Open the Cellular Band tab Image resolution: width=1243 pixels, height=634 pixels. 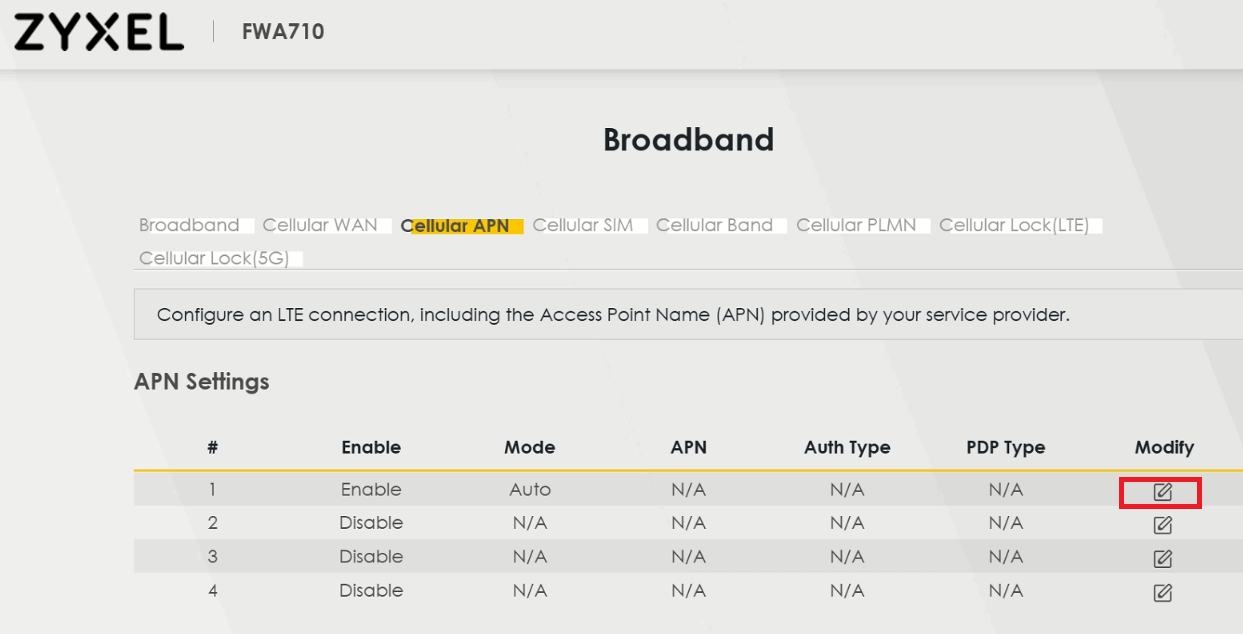tap(714, 225)
